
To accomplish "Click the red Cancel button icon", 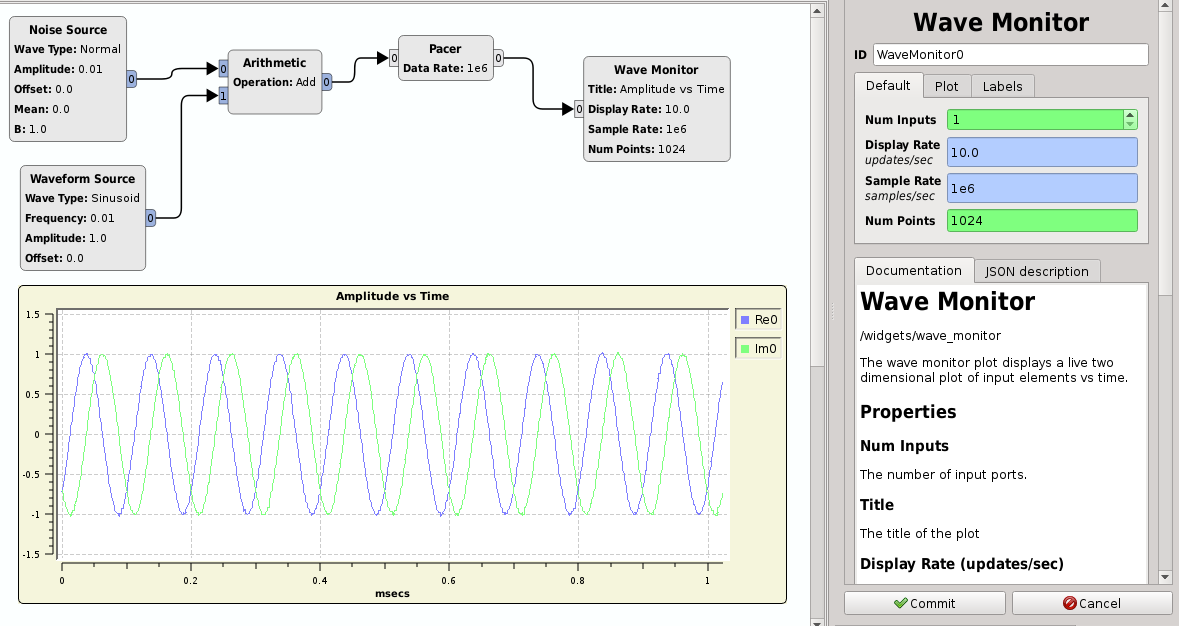I will (x=1069, y=603).
